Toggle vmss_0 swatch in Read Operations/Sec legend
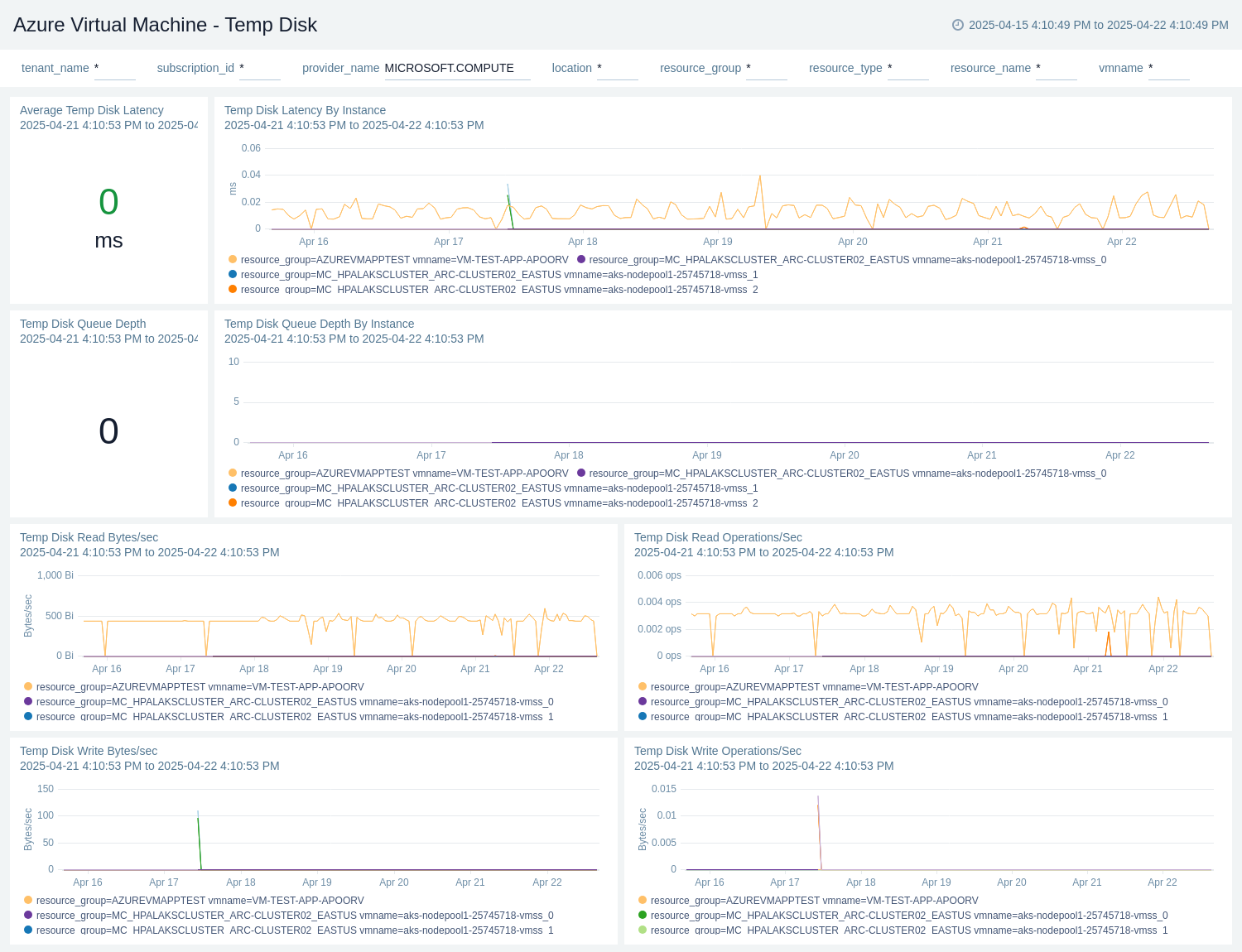The image size is (1242, 952). [643, 701]
